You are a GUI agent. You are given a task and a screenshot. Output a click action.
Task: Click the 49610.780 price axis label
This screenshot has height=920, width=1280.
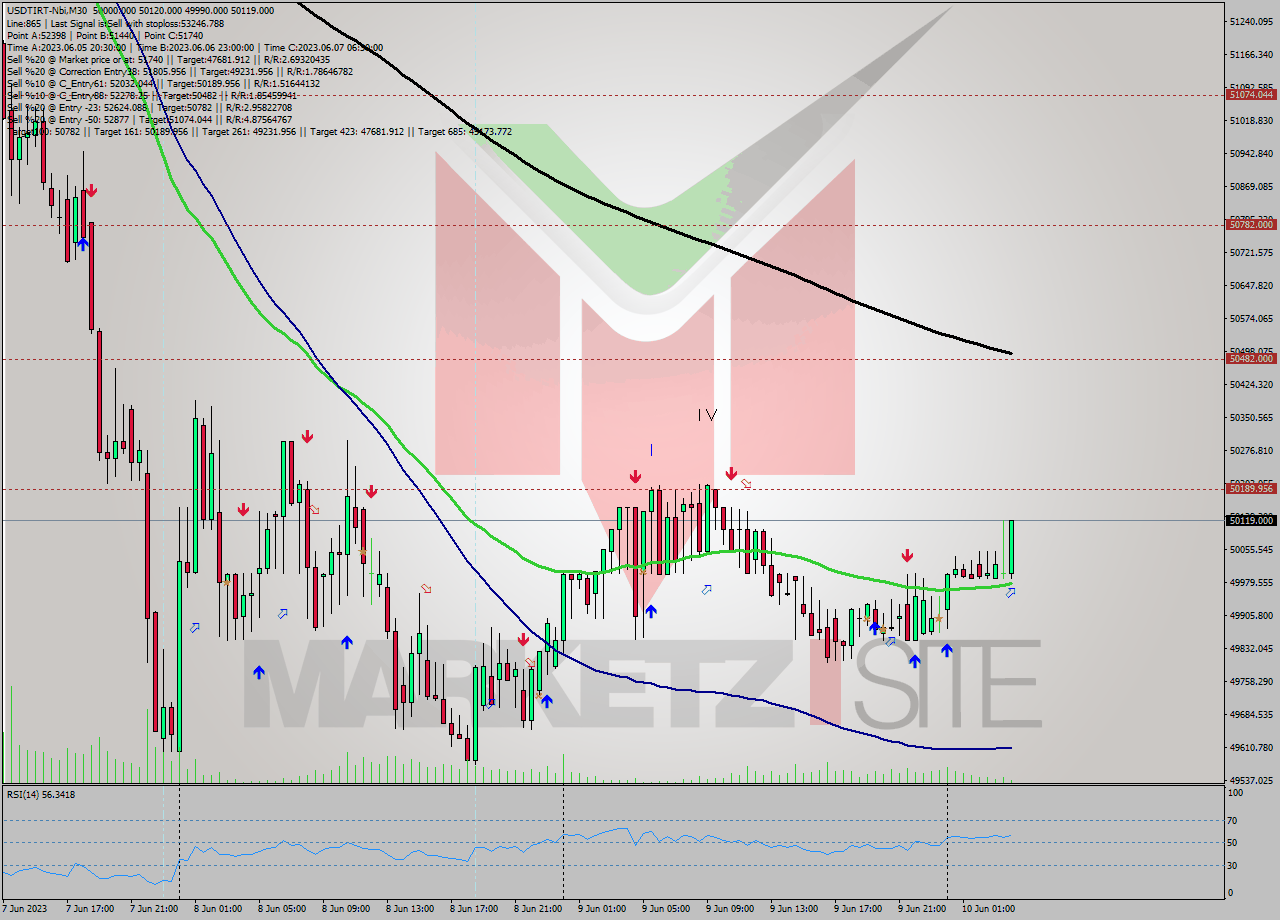tap(1254, 747)
